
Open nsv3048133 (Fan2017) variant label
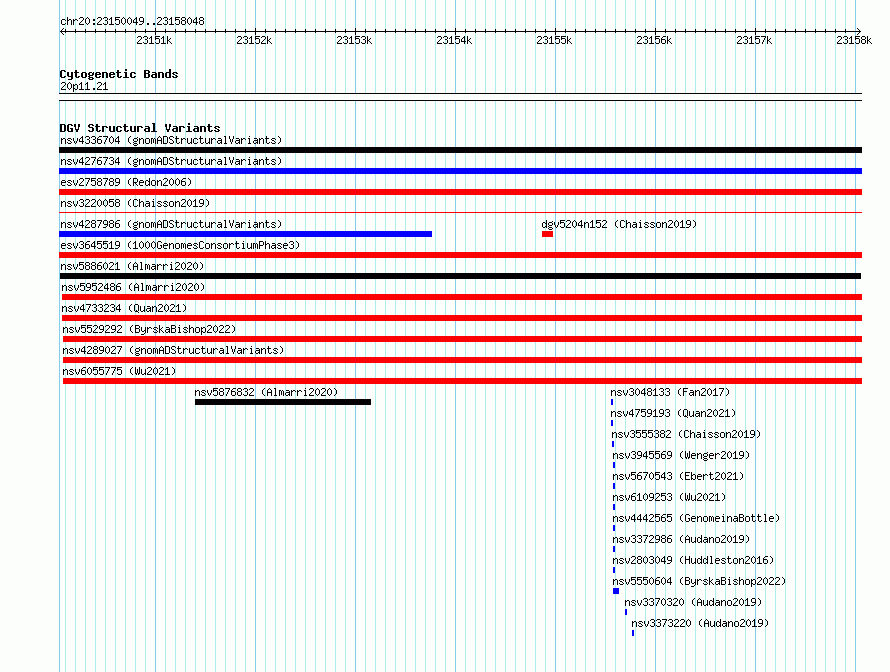[x=670, y=392]
